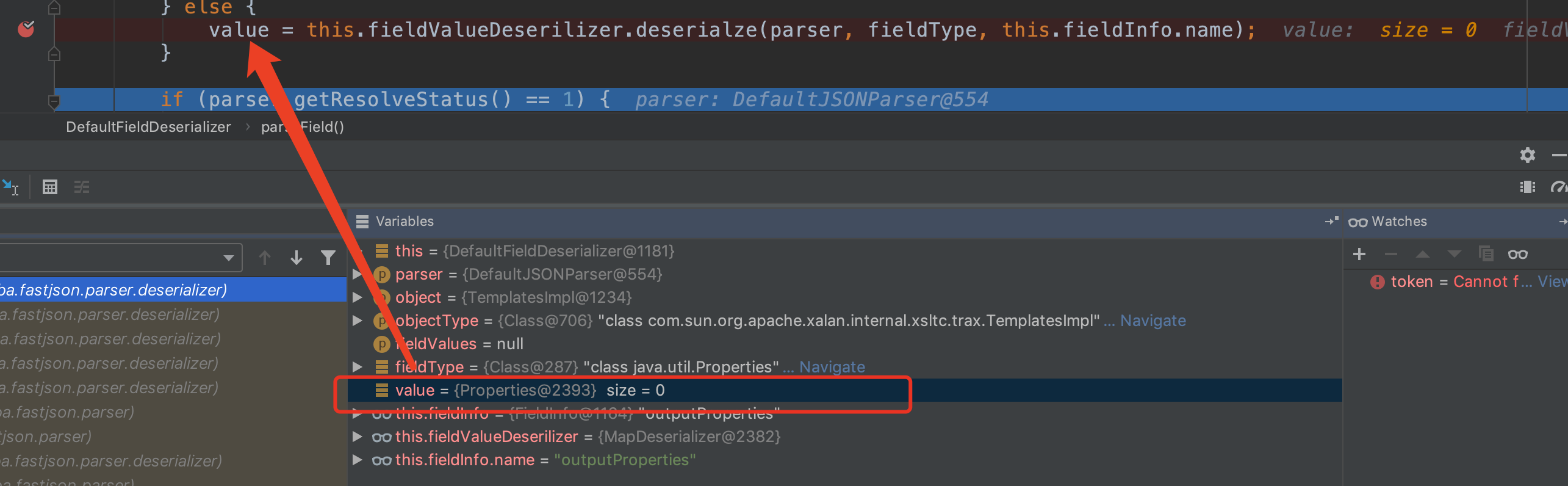Select the Variables panel header
Screen dimensions: 1568x486
point(405,221)
